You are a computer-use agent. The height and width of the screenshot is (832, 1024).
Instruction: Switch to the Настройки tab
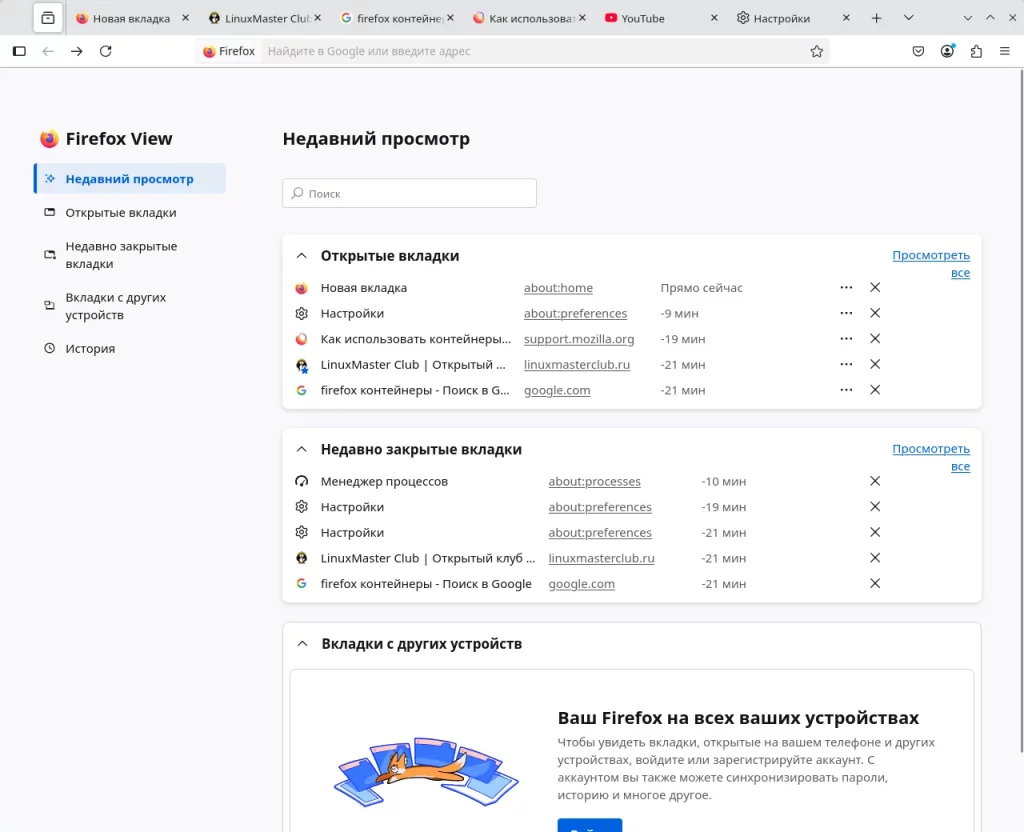coord(793,18)
